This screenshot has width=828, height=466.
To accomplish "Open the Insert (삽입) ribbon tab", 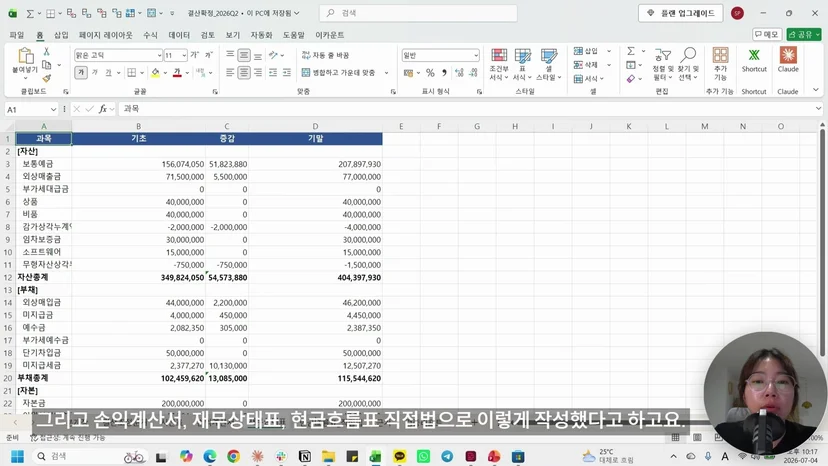I will (61, 35).
